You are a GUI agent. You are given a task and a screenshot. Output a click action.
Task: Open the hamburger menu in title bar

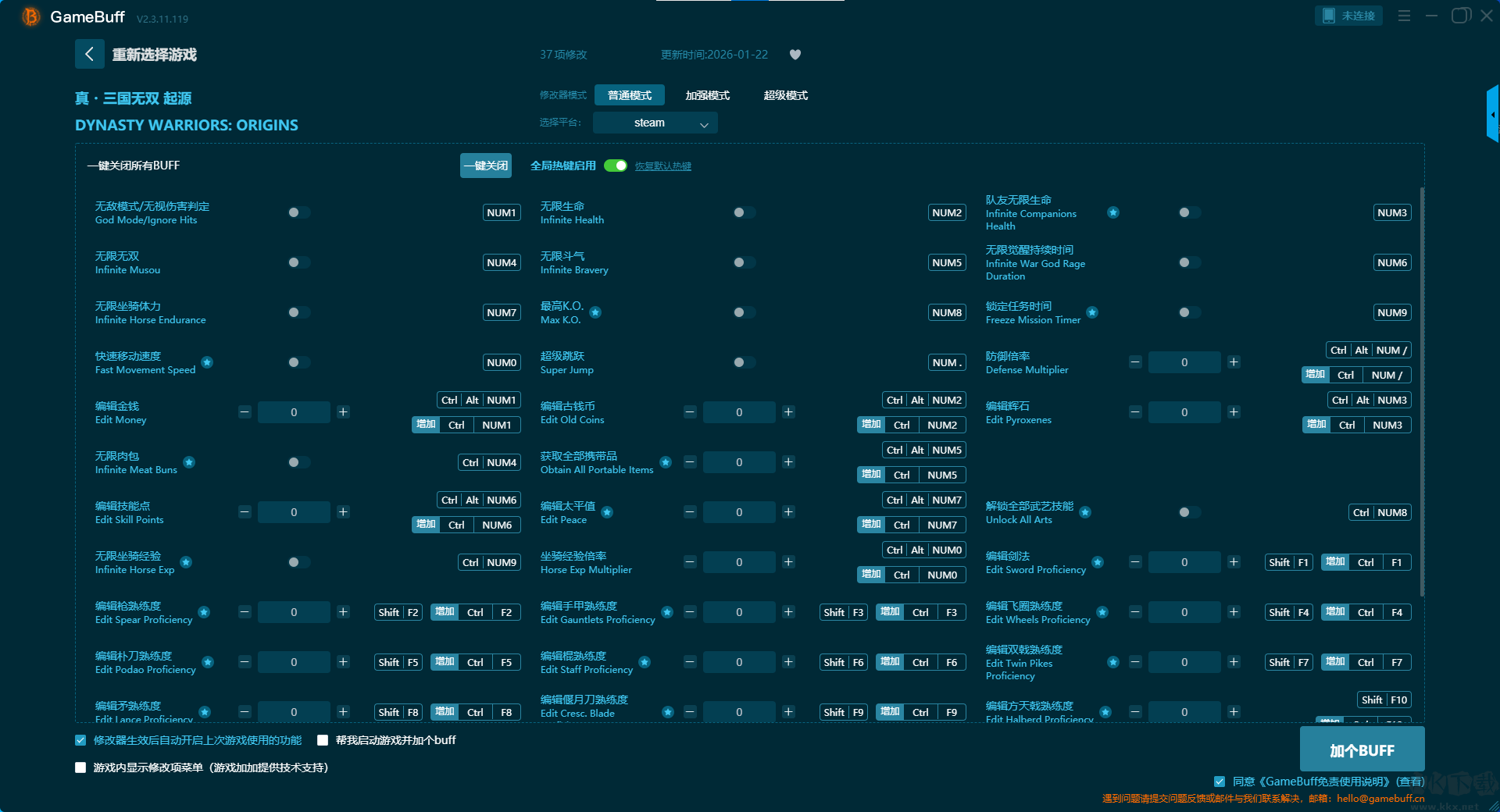pos(1404,16)
